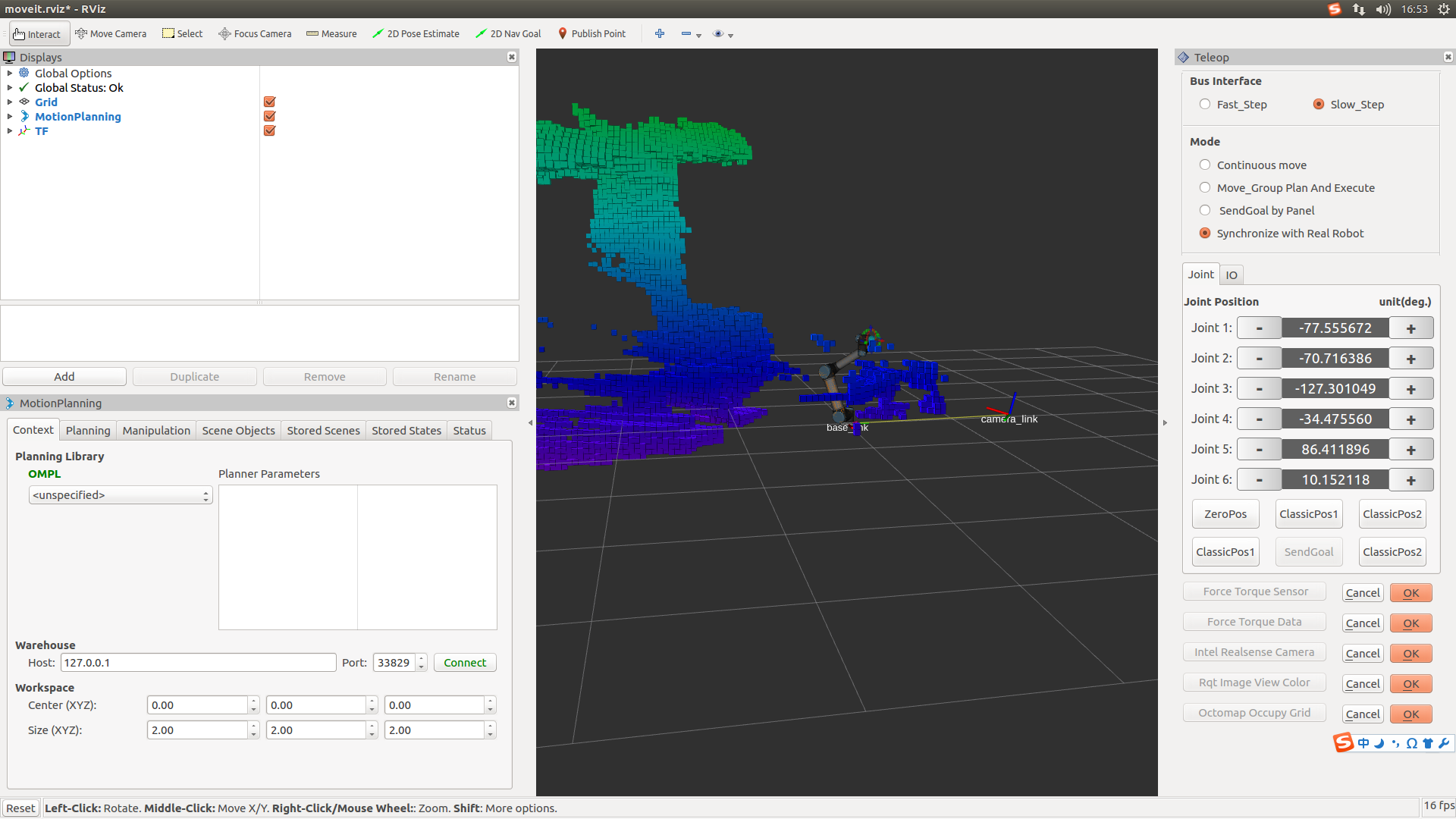Image resolution: width=1456 pixels, height=819 pixels.
Task: Open the IO tab in Teleop
Action: coord(1232,275)
